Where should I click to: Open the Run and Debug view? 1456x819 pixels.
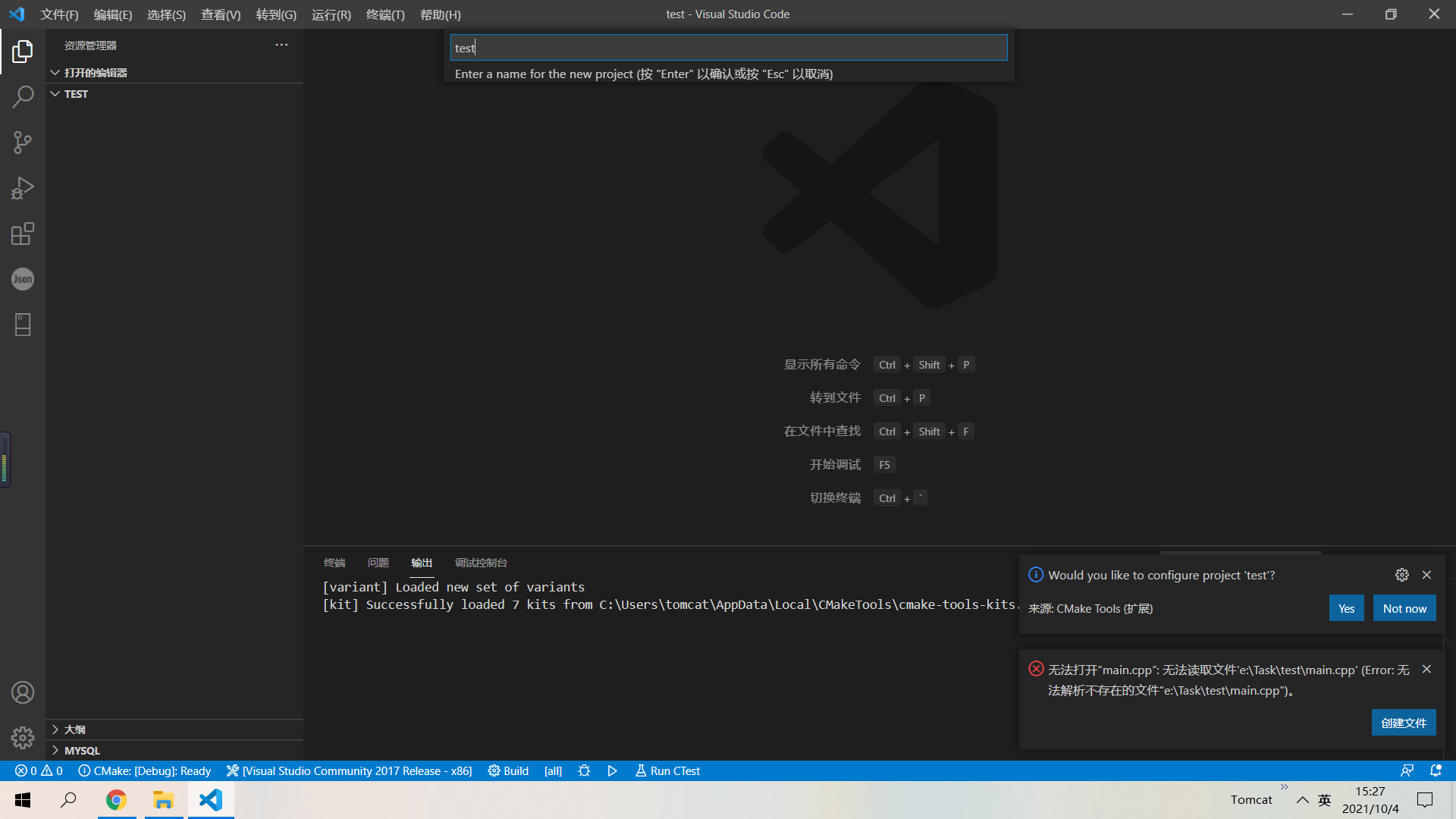coord(23,188)
